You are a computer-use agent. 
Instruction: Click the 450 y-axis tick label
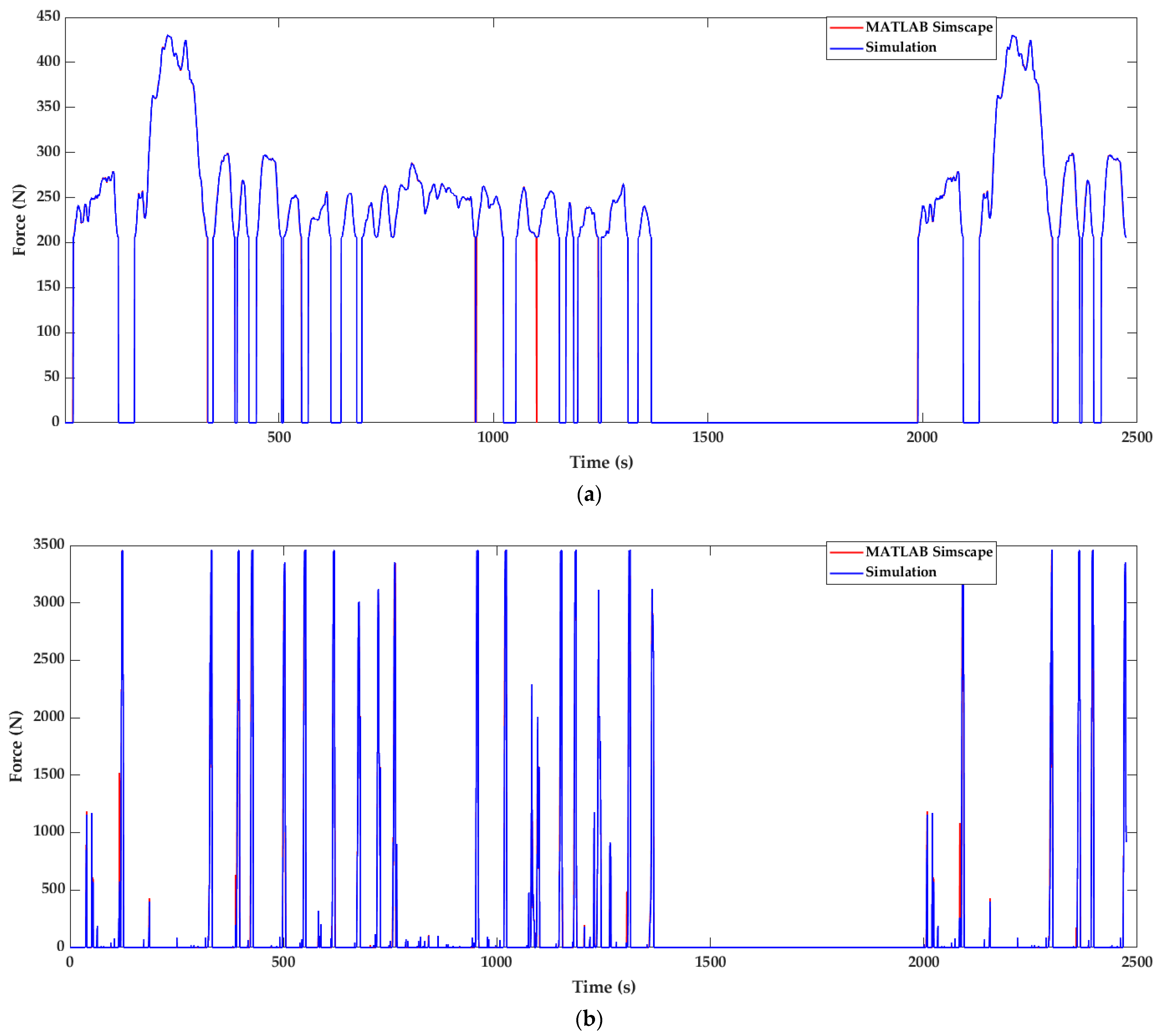point(48,16)
